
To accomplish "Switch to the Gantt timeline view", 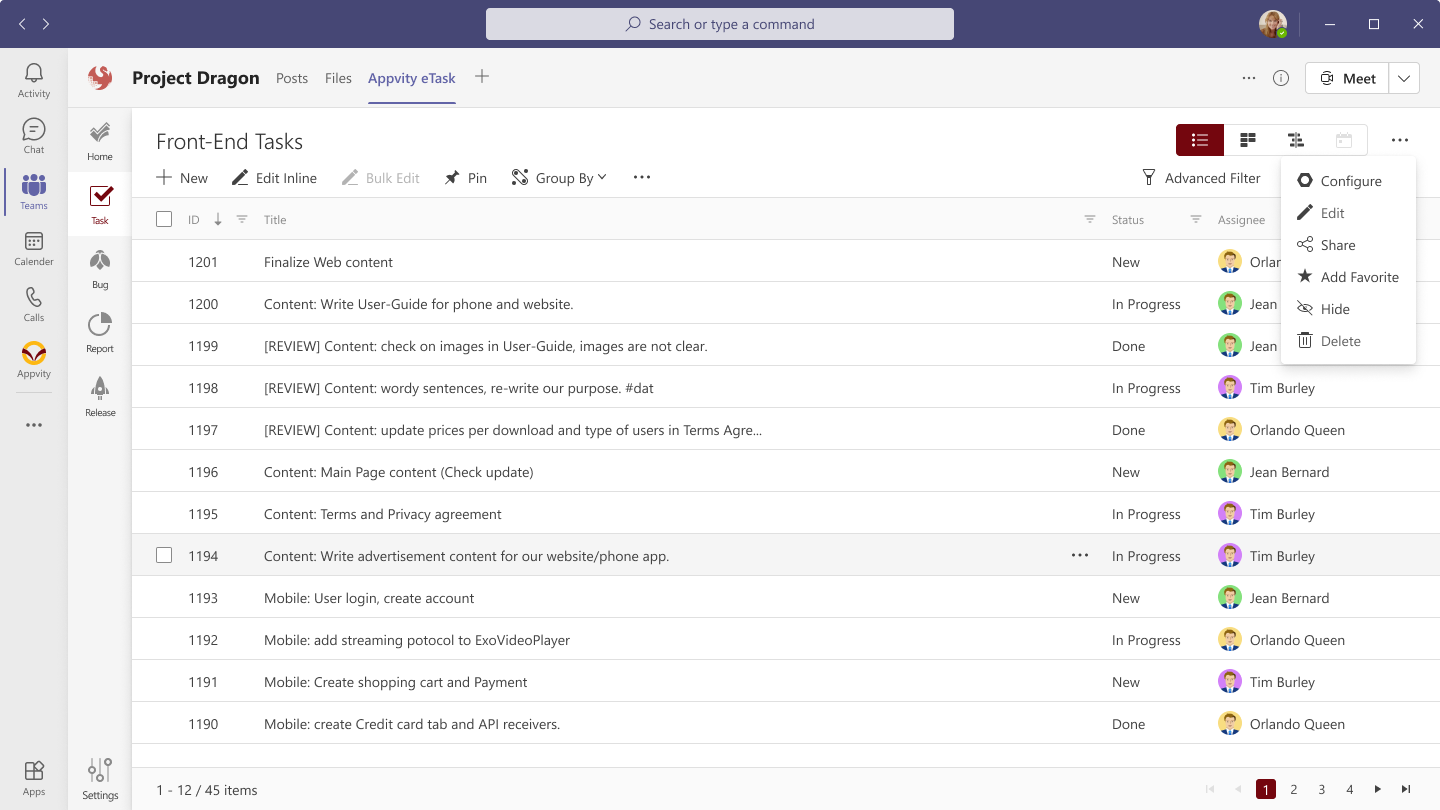I will coord(1296,140).
